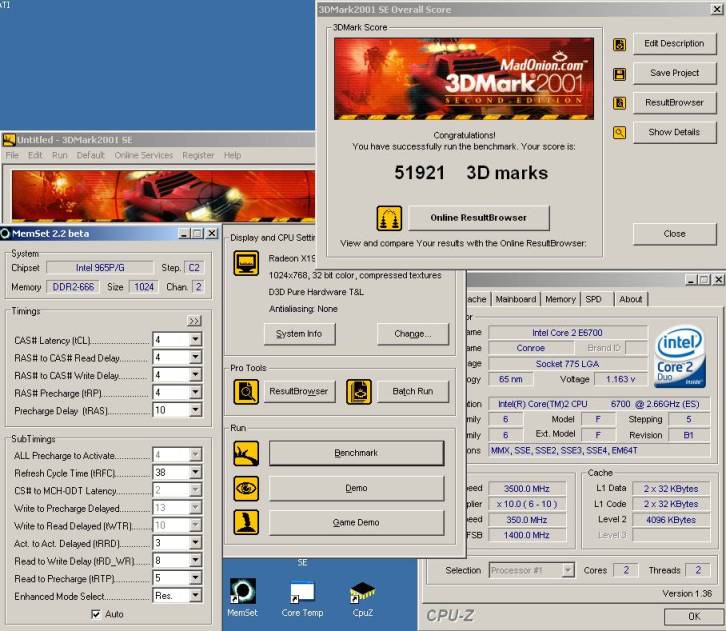This screenshot has width=726, height=631.
Task: Click the Edit Description button
Action: 674,44
